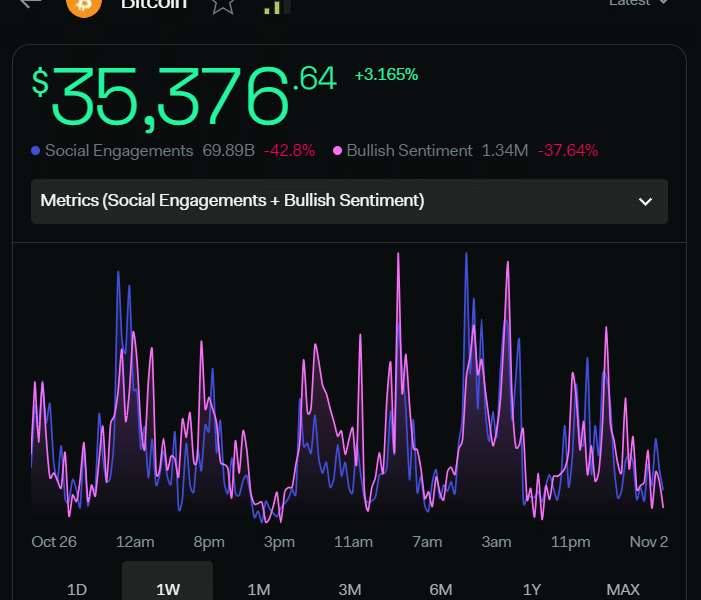Click the pink Bullish Sentiment legend dot

point(338,151)
